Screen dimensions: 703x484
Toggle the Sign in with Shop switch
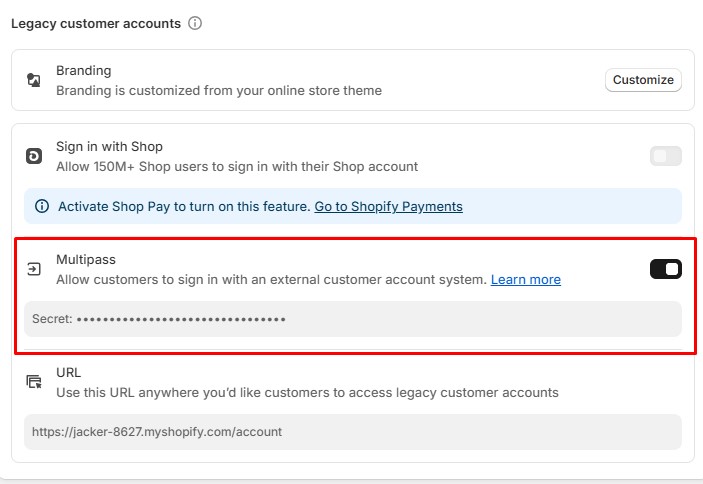coord(665,156)
